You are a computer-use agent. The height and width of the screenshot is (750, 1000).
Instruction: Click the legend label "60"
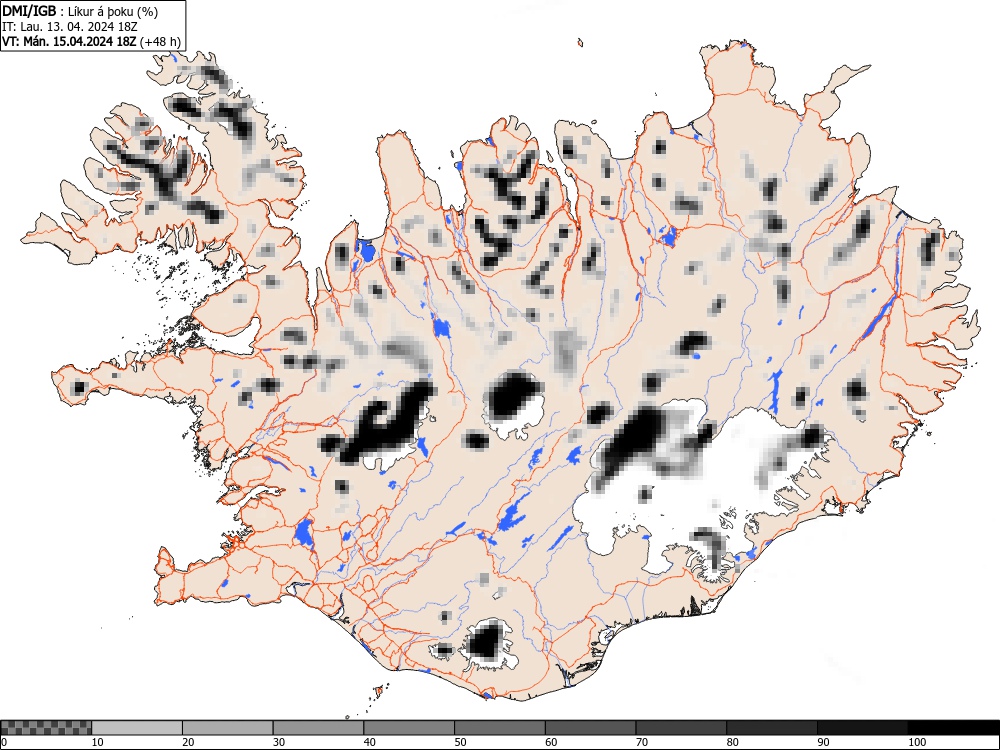[551, 742]
